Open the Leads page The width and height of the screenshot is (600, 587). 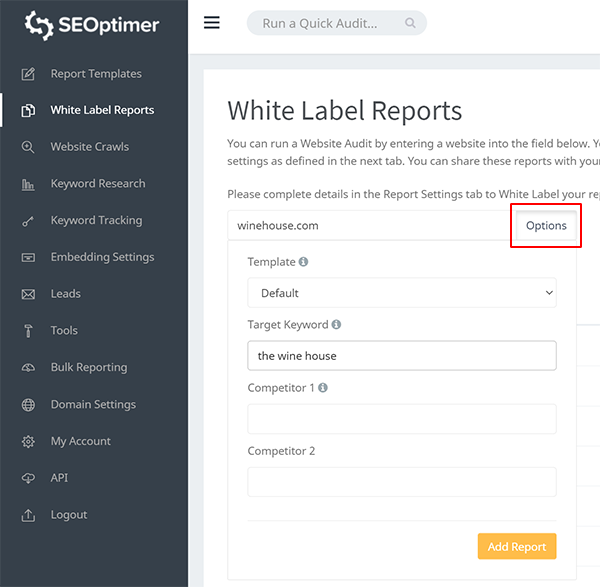point(65,294)
